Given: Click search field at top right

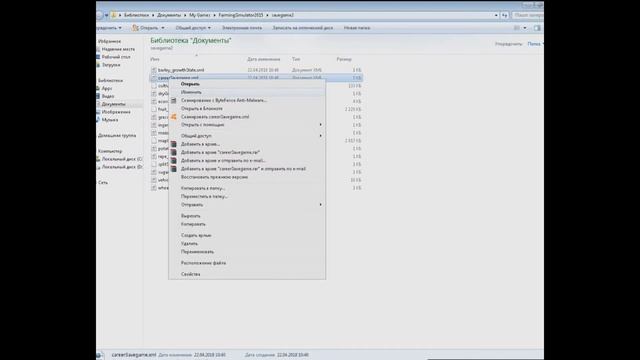Looking at the screenshot, I should [x=528, y=15].
